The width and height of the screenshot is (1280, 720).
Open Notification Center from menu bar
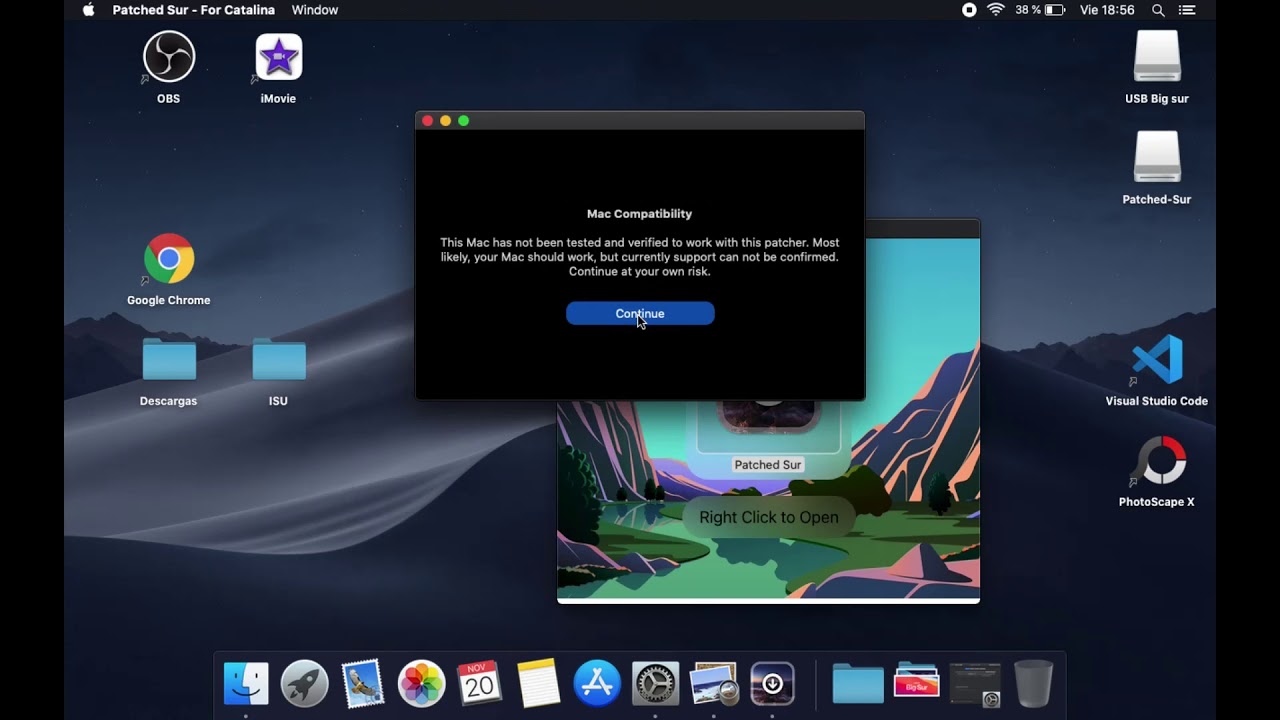[1187, 10]
